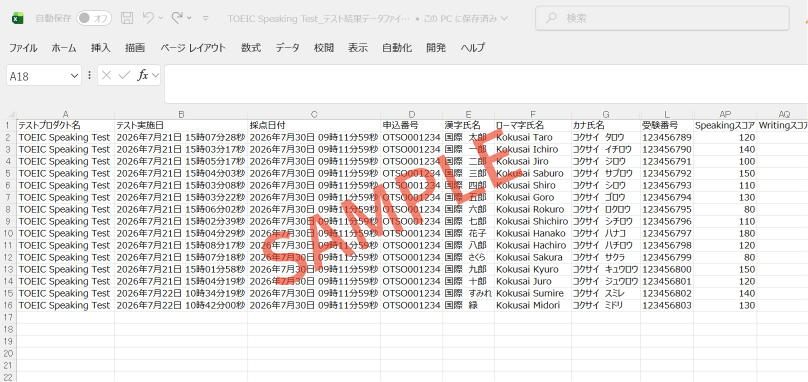
Task: Click the Excel app icon
Action: [x=18, y=19]
